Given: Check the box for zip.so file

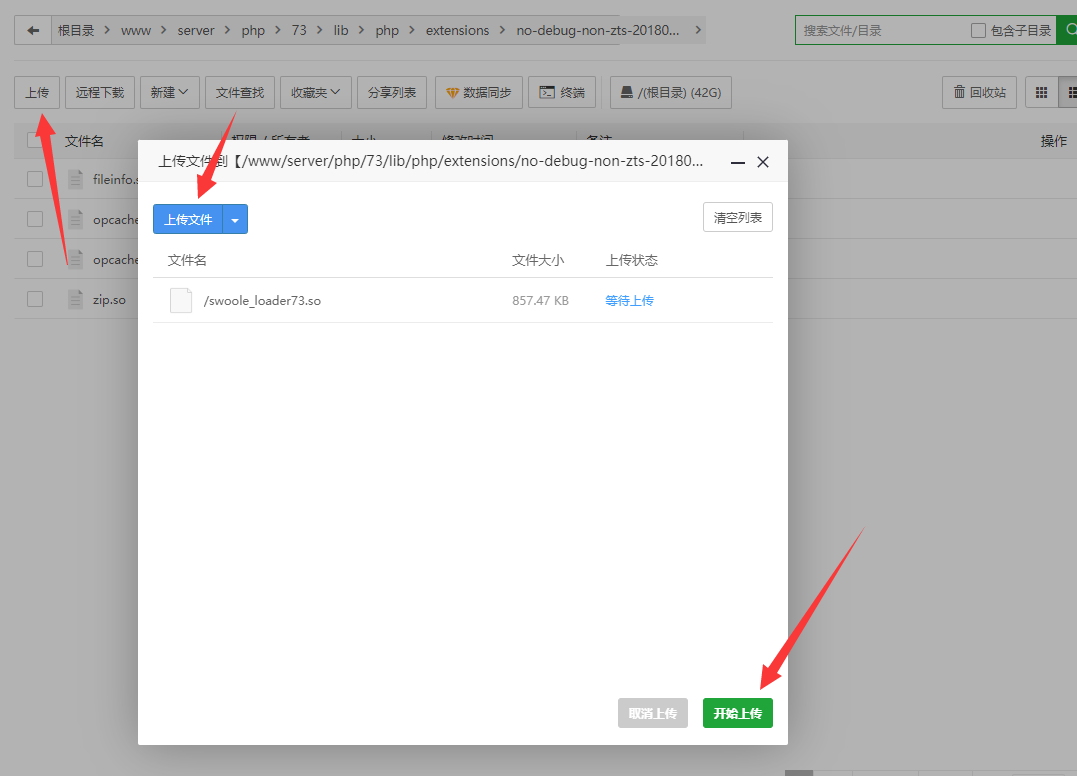Looking at the screenshot, I should point(35,299).
